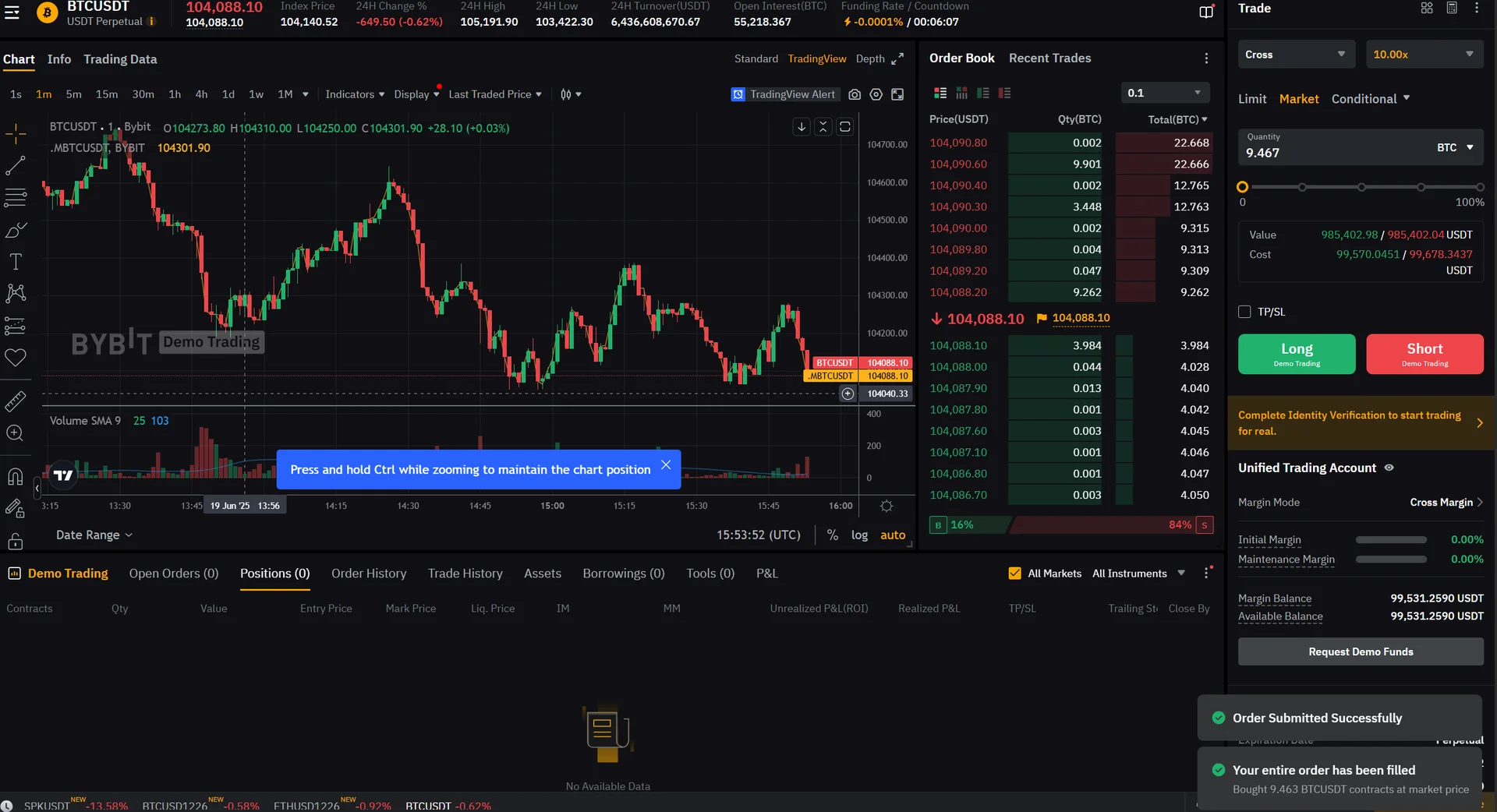The height and width of the screenshot is (812, 1497).
Task: Select the text annotation tool
Action: point(16,262)
